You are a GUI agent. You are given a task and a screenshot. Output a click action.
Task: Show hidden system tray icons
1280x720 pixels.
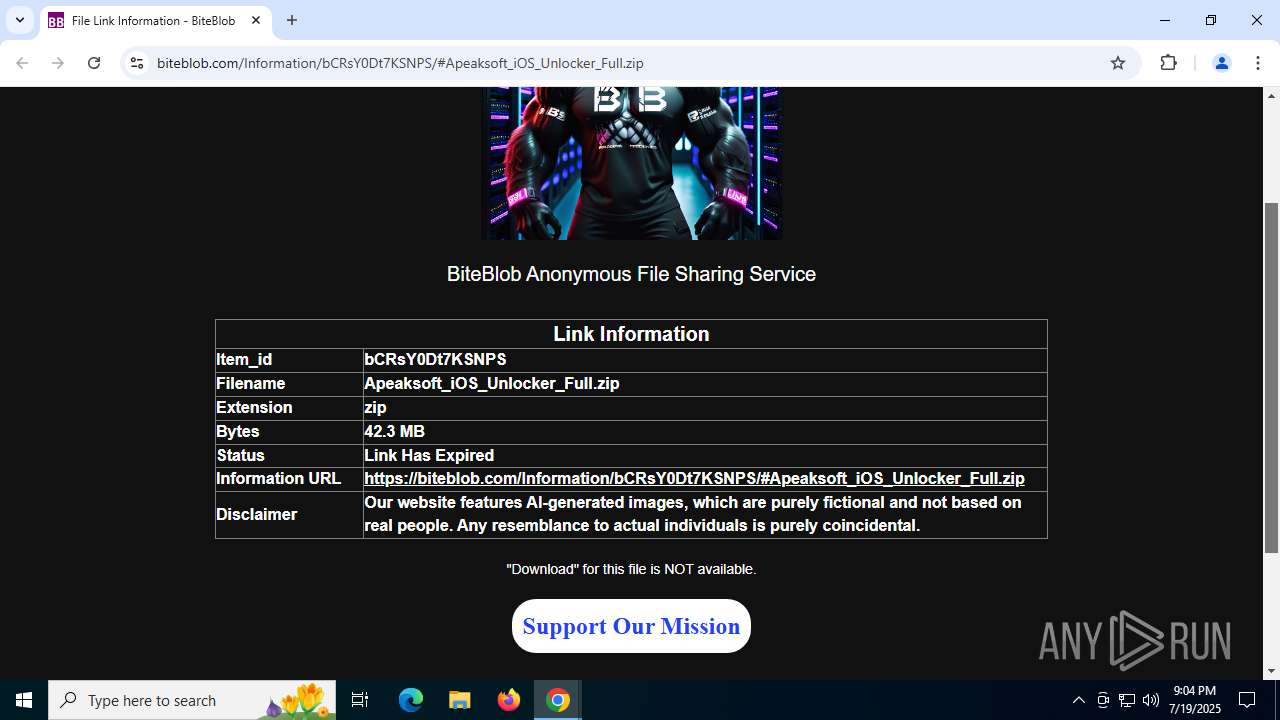1078,700
